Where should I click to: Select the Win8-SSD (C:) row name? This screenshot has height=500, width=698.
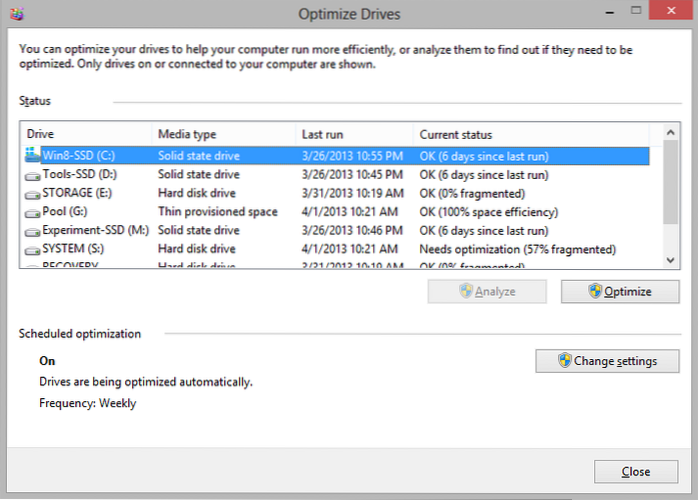coord(79,155)
